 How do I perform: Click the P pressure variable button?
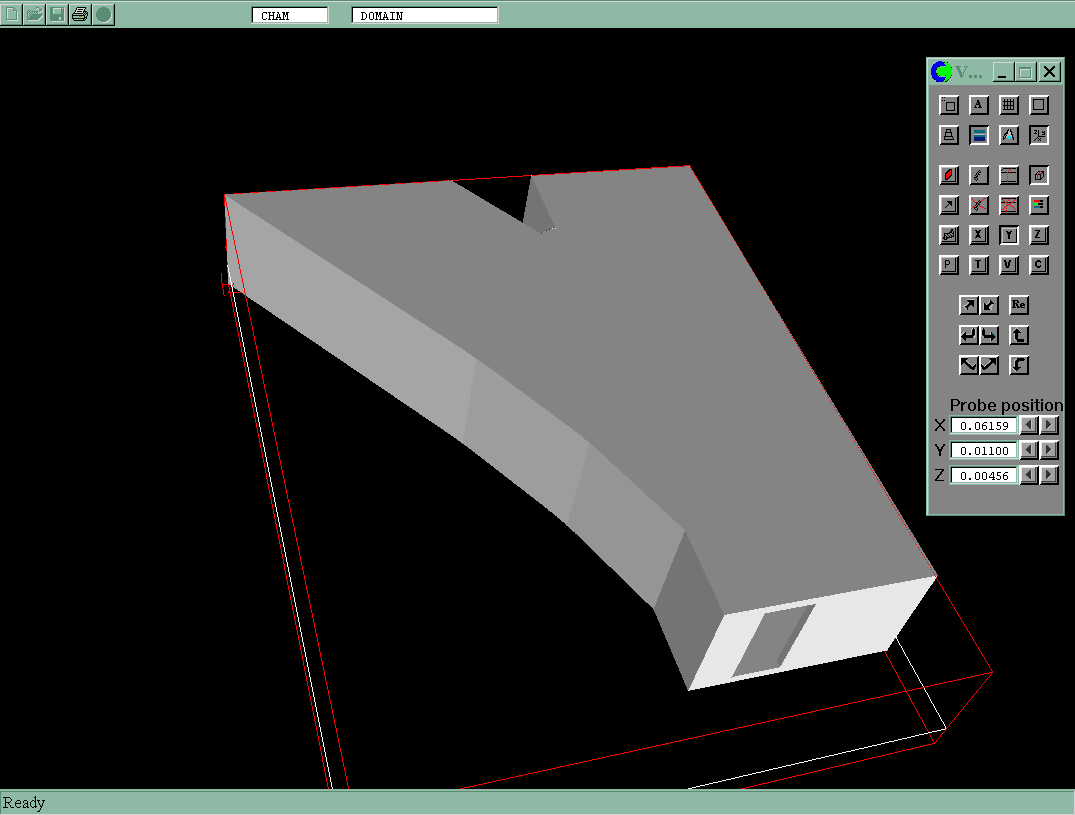[949, 265]
